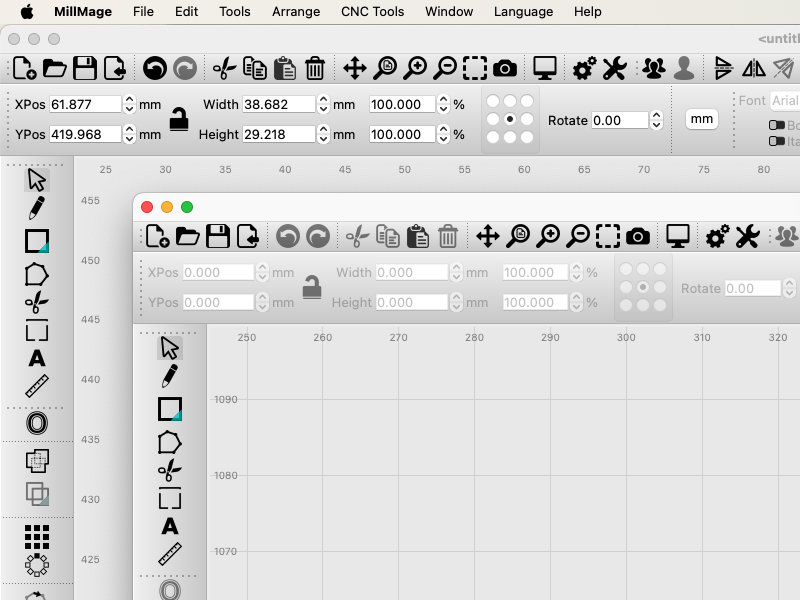
Task: Click the XPos stepper arrows in back window
Action: pos(130,104)
